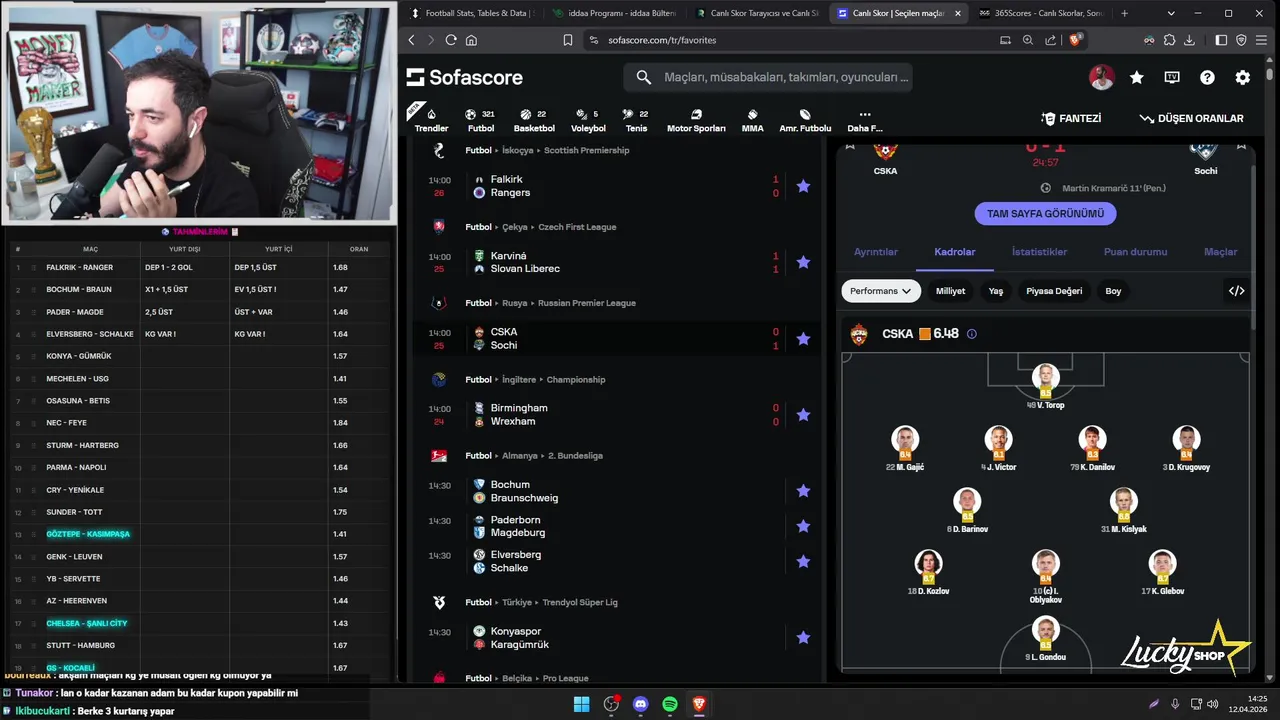Select the Futbol sport icon

click(x=481, y=120)
